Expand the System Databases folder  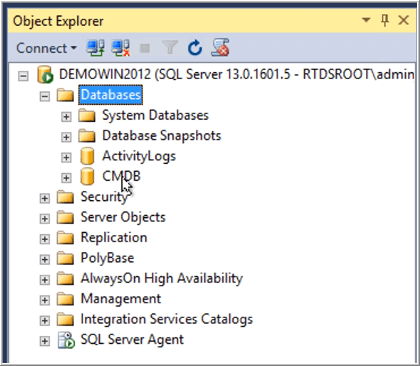[66, 117]
